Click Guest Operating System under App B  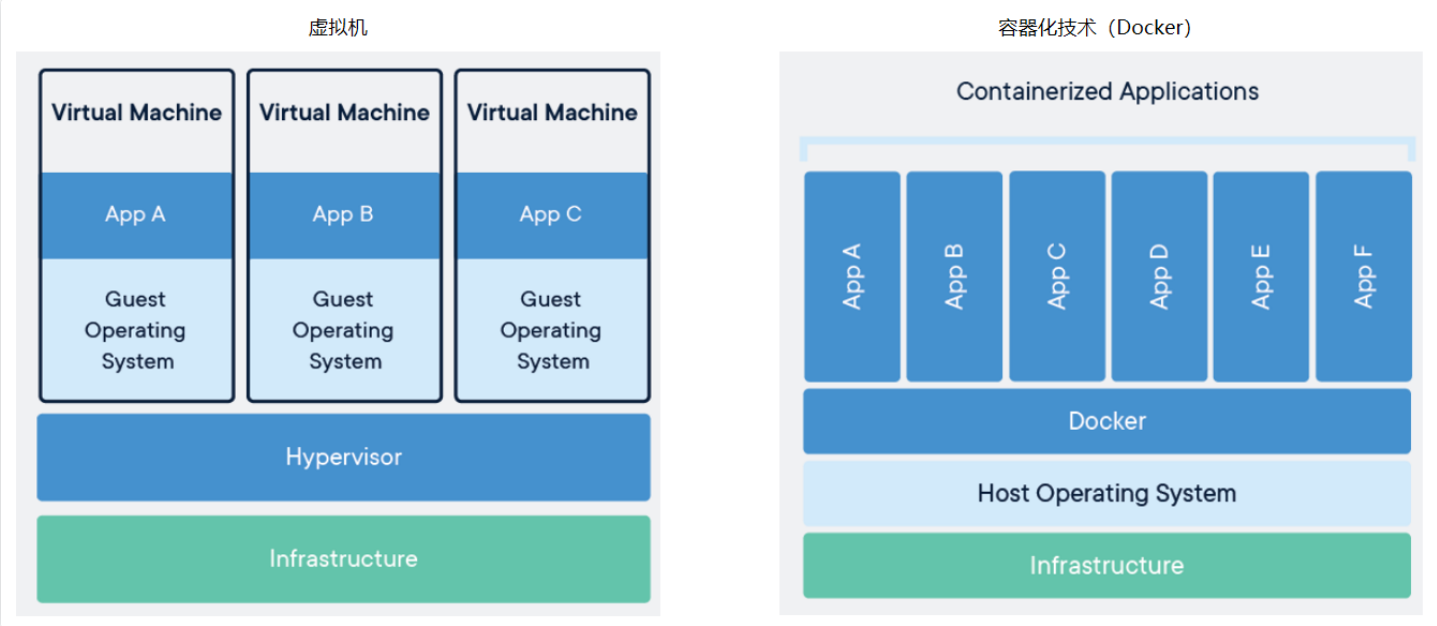344,329
